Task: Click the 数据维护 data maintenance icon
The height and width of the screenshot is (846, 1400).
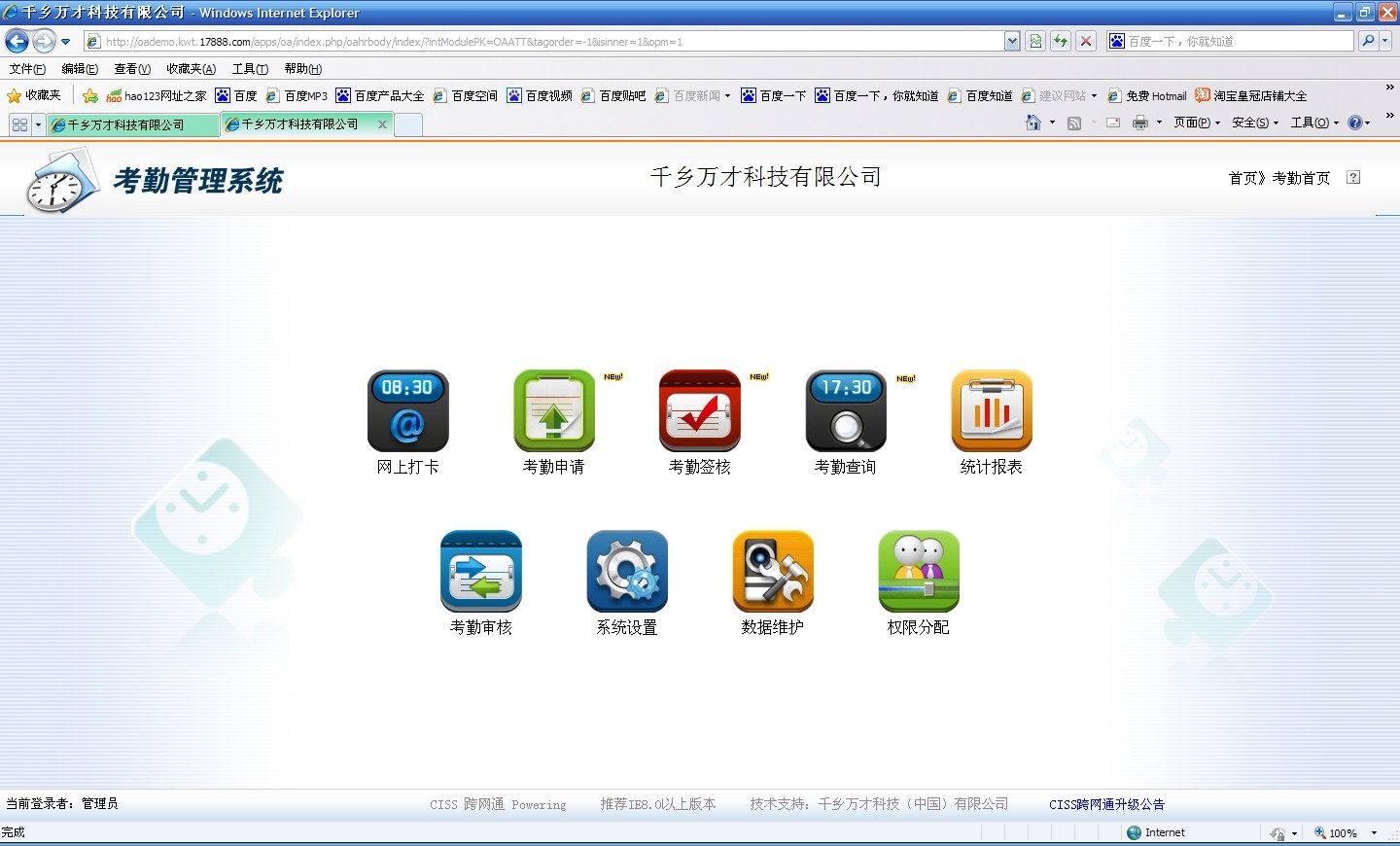Action: point(772,572)
